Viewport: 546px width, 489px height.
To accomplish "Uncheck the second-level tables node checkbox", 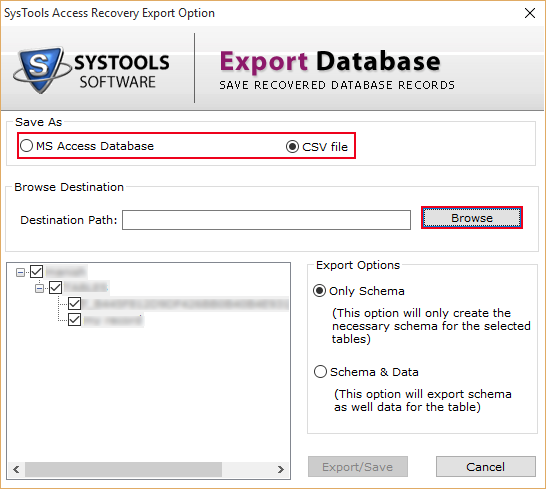I will pos(56,288).
